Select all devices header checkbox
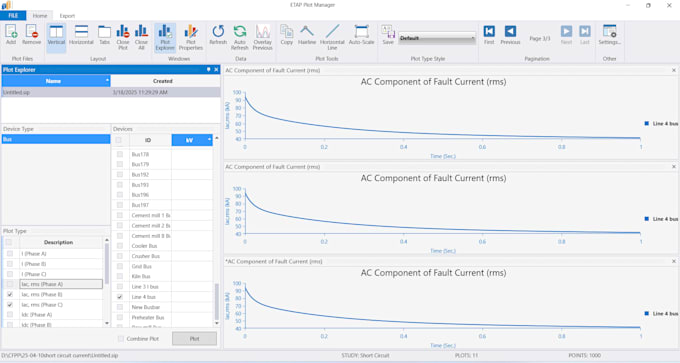The image size is (680, 363). click(x=119, y=140)
